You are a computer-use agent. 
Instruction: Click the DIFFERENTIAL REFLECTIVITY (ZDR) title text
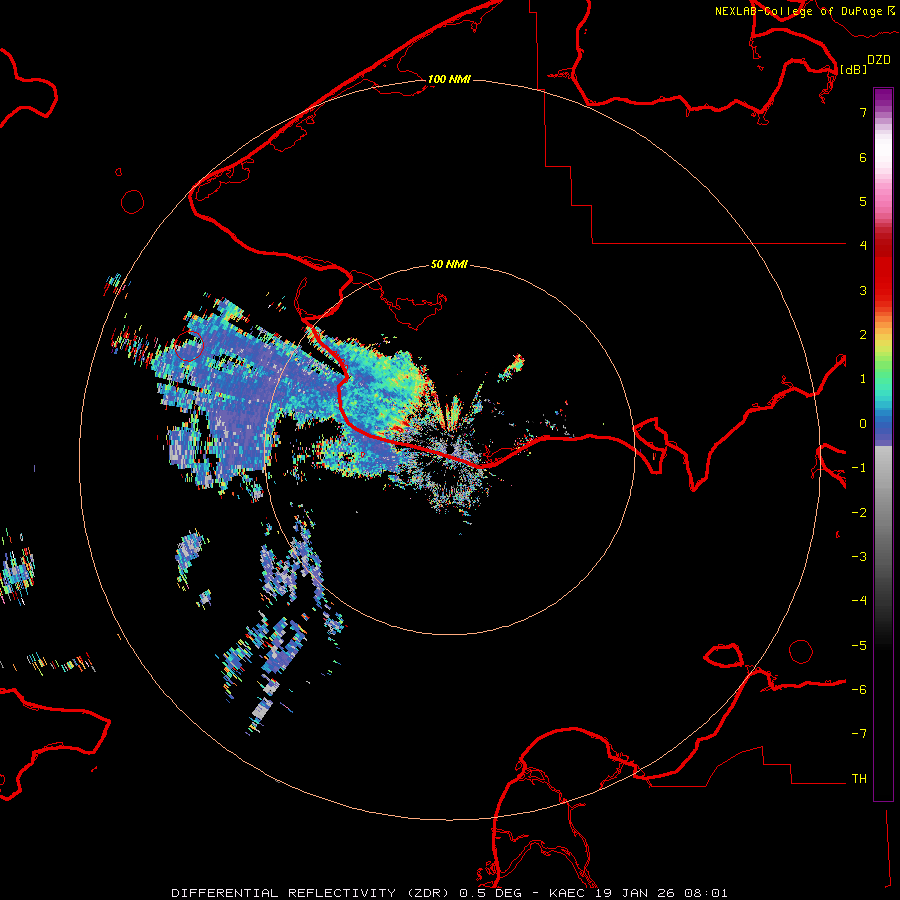[312, 893]
